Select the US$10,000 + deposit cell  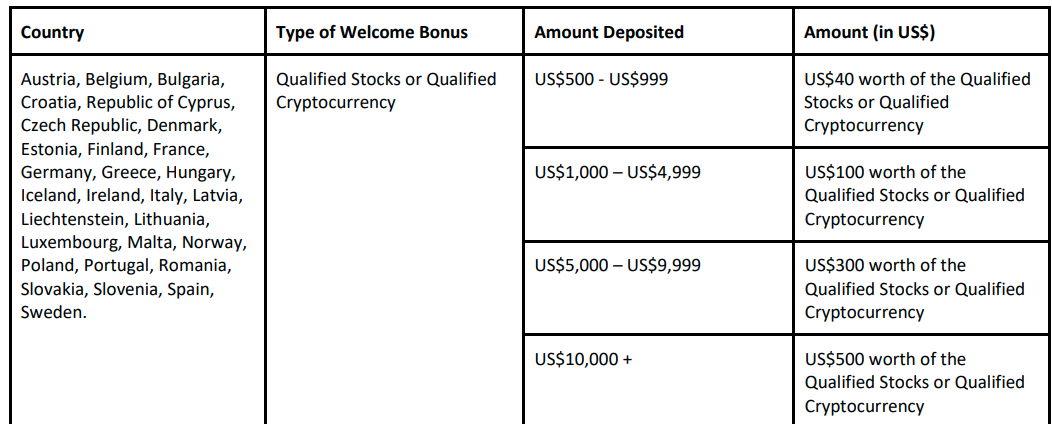click(583, 359)
